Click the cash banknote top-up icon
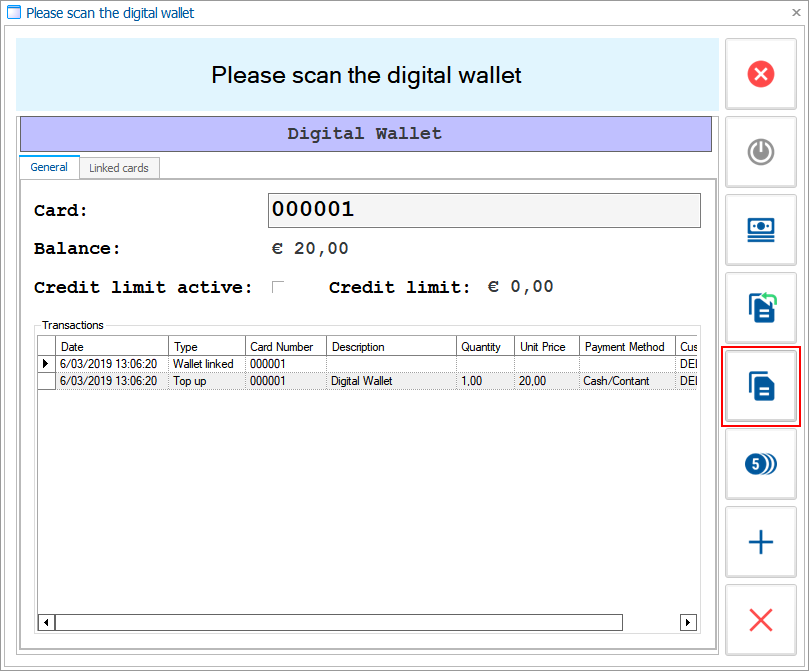The image size is (809, 671). click(x=760, y=230)
